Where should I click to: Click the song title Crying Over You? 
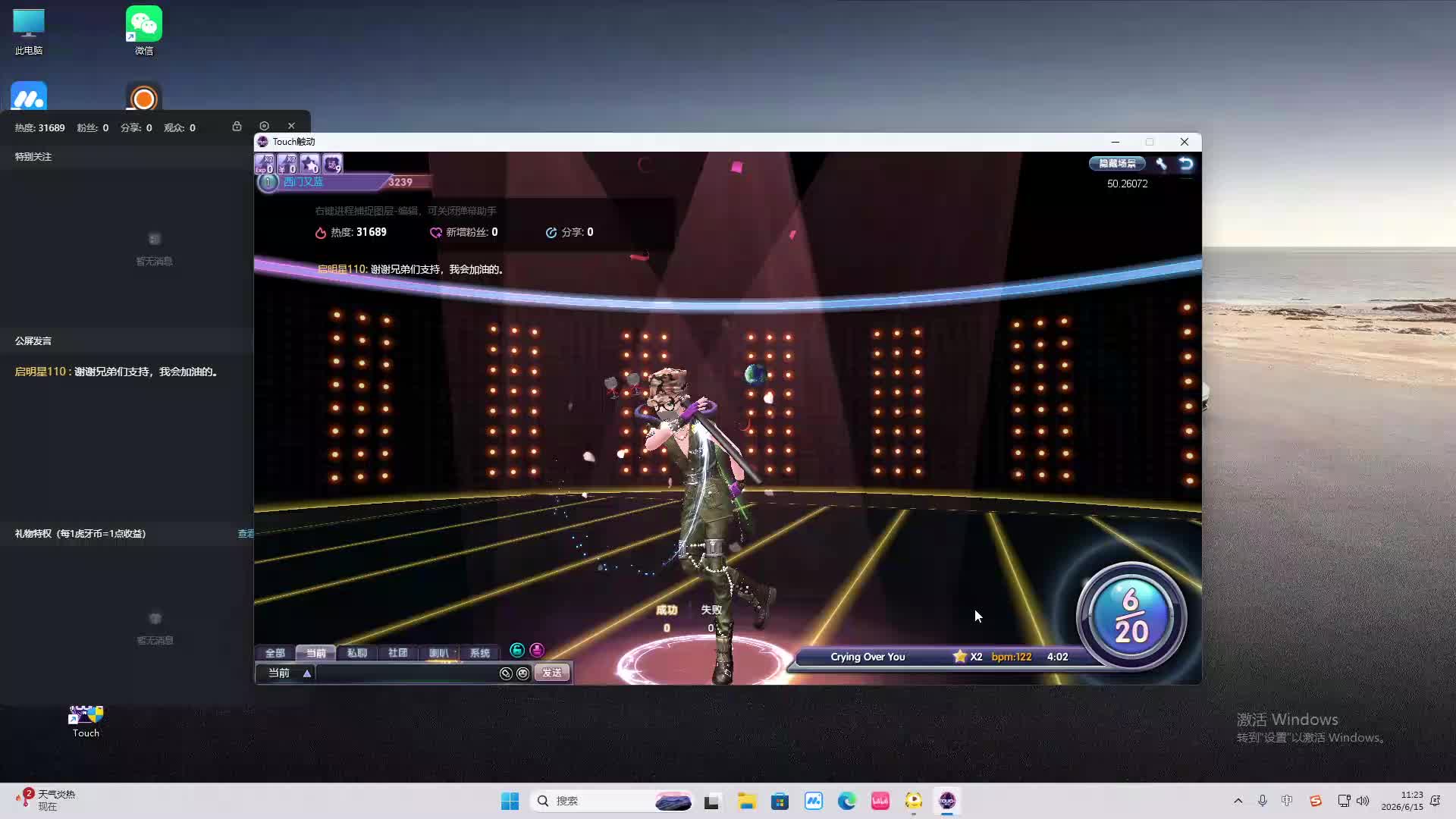[x=868, y=657]
